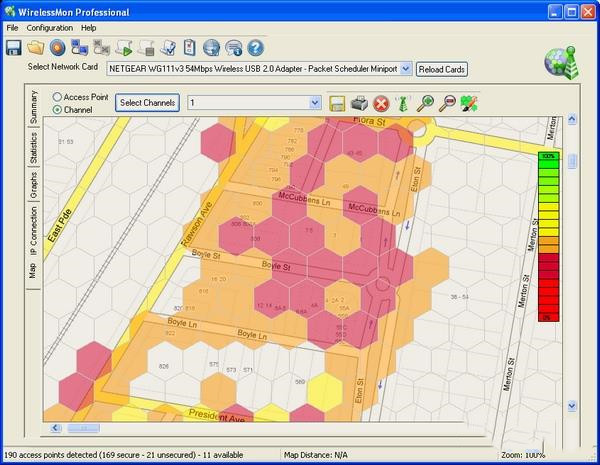
Task: Open the channel number dropdown showing 1
Action: click(x=315, y=103)
